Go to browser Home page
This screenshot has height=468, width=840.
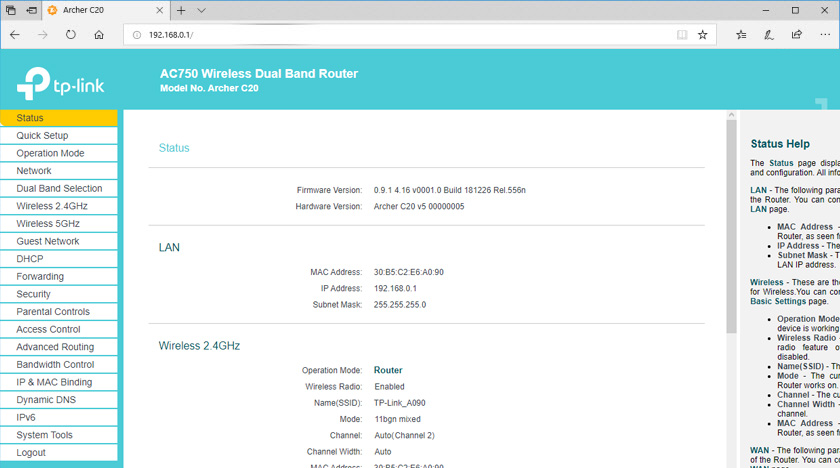(99, 35)
